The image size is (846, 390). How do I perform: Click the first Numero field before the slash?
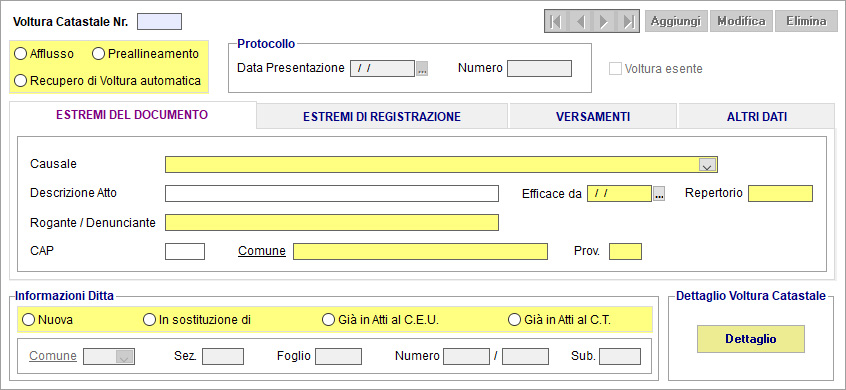pos(466,357)
